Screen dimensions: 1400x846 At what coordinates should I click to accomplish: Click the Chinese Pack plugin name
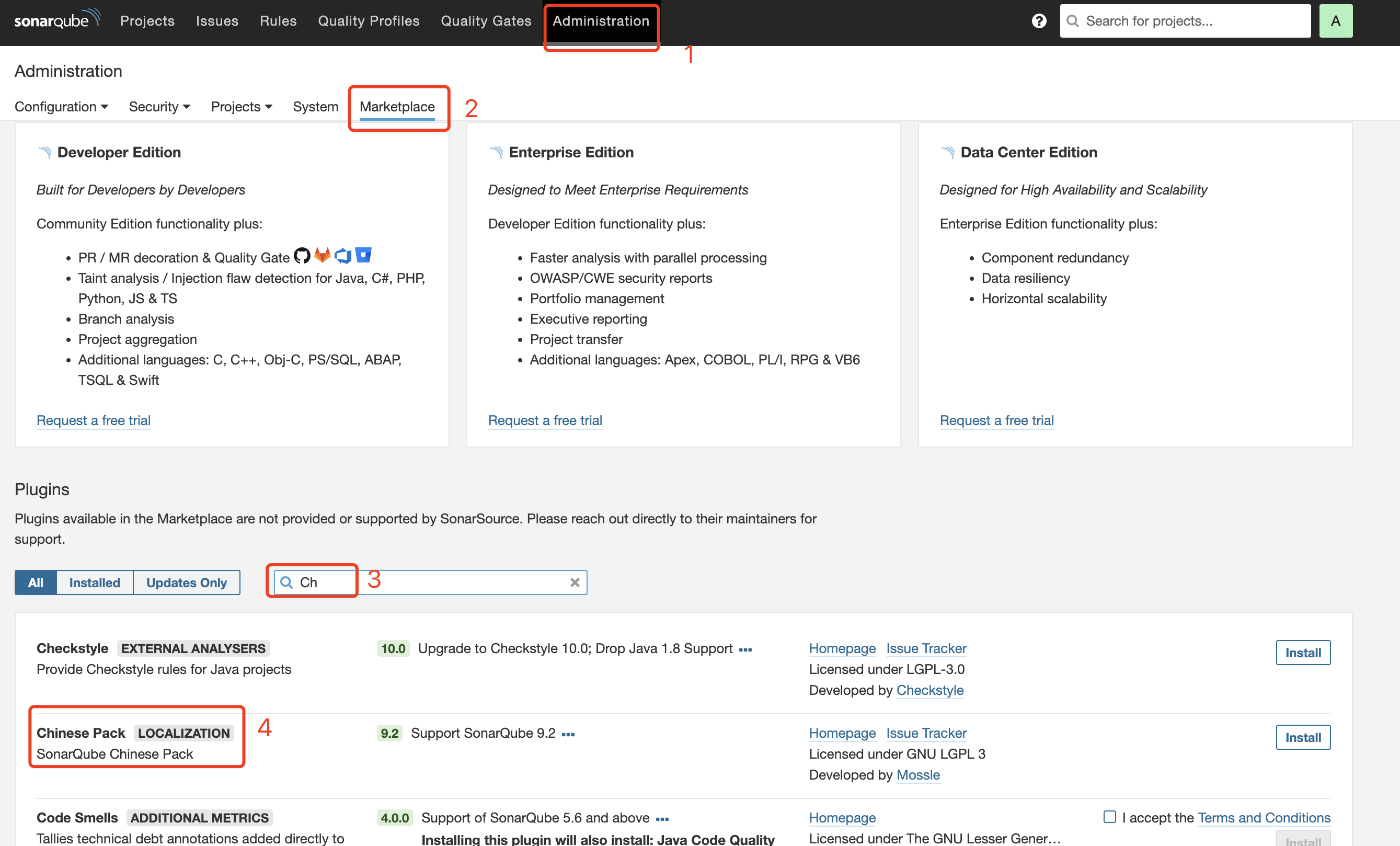[x=81, y=733]
